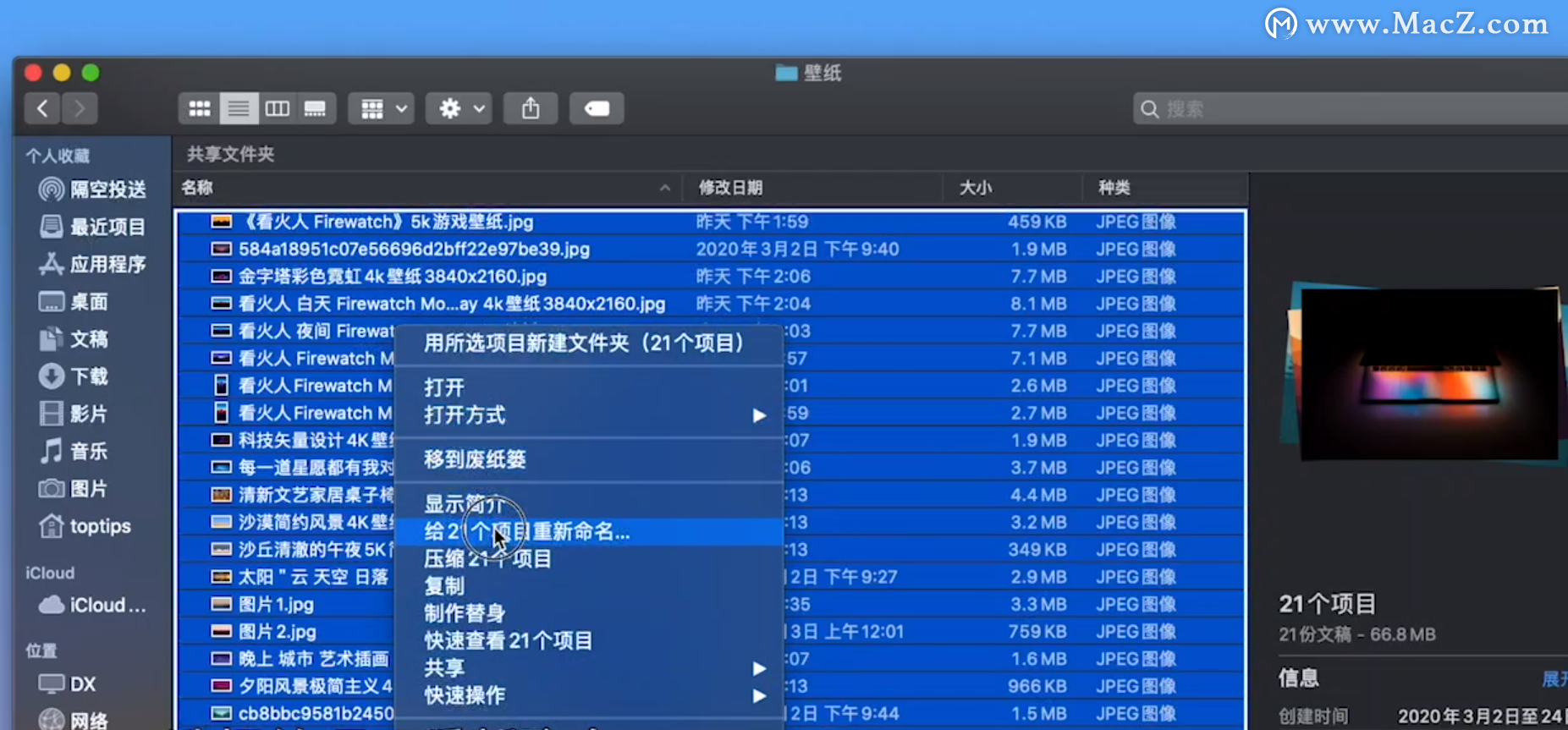This screenshot has width=1568, height=730.
Task: Open 文稿 in the sidebar
Action: click(74, 338)
